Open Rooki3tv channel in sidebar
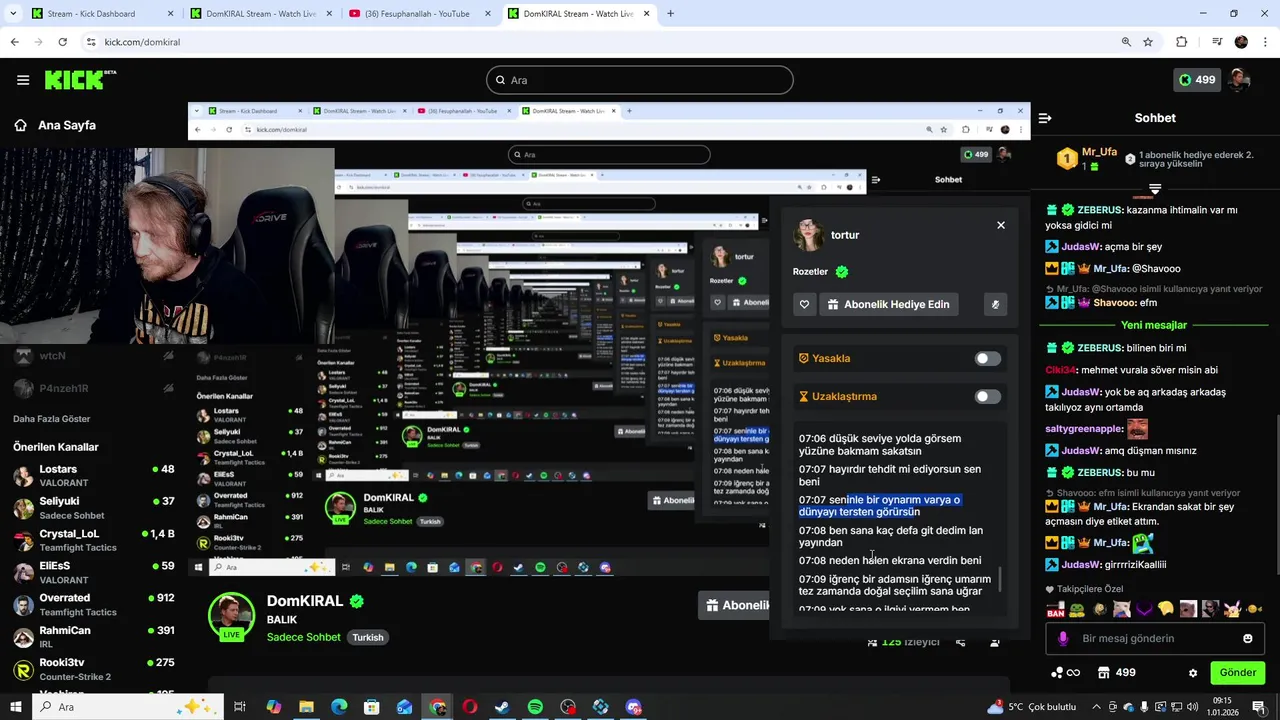The height and width of the screenshot is (720, 1280). [x=94, y=669]
